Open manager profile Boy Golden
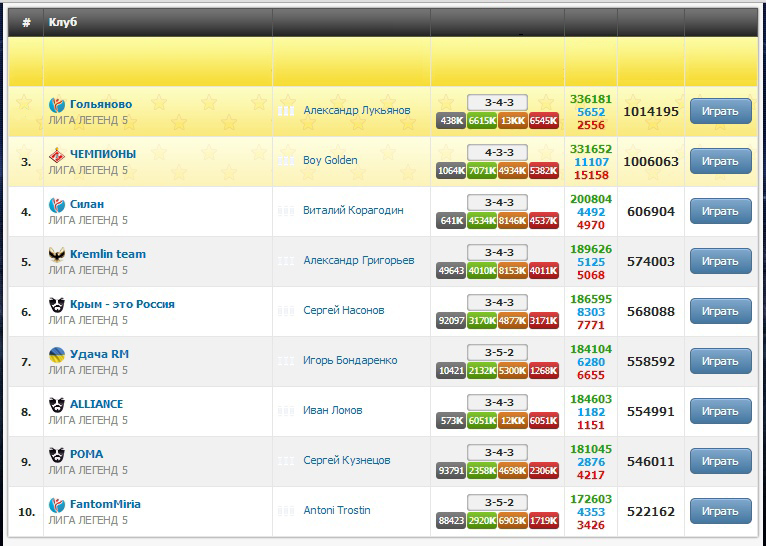766x546 pixels. pyautogui.click(x=330, y=160)
